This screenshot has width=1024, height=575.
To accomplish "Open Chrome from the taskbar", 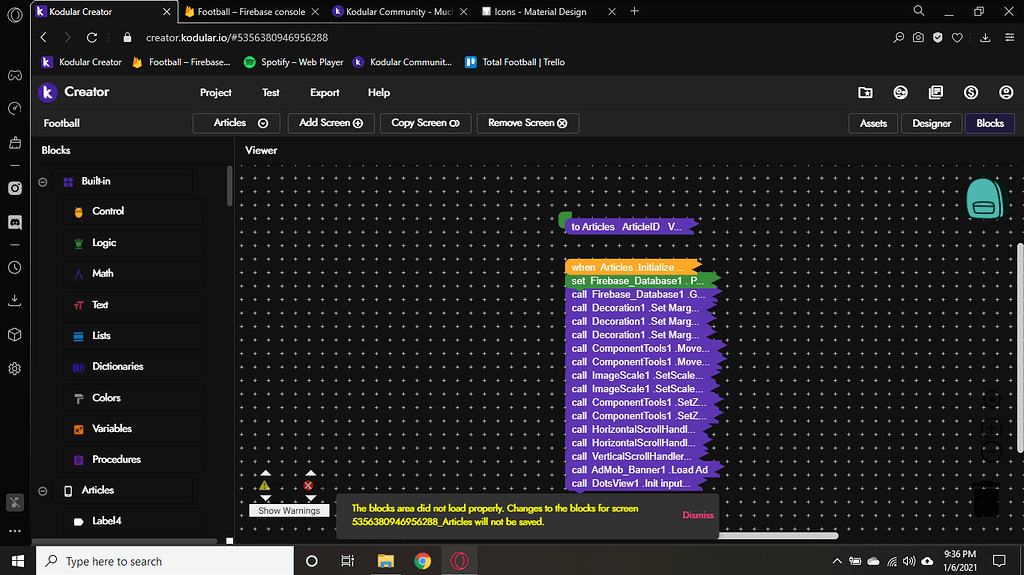I will coord(423,561).
